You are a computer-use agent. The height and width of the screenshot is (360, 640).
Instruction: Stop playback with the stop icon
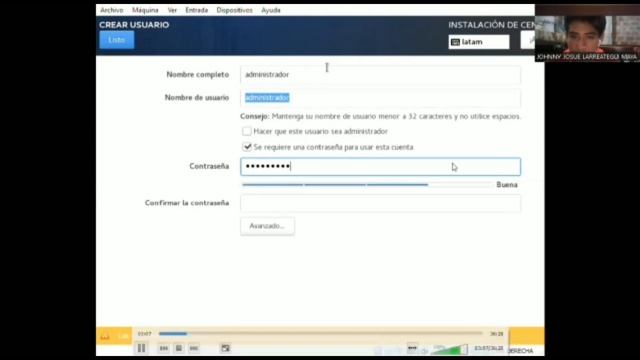pyautogui.click(x=178, y=349)
